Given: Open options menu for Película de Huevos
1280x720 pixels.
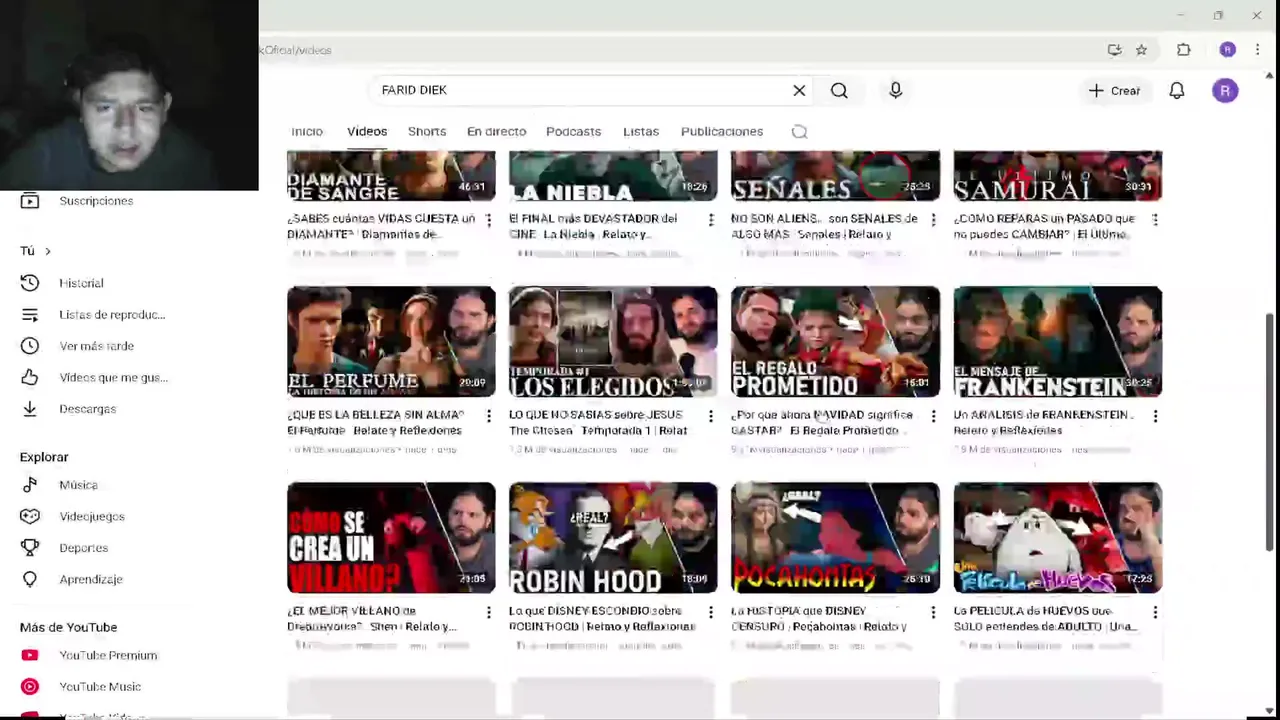Looking at the screenshot, I should point(1155,612).
